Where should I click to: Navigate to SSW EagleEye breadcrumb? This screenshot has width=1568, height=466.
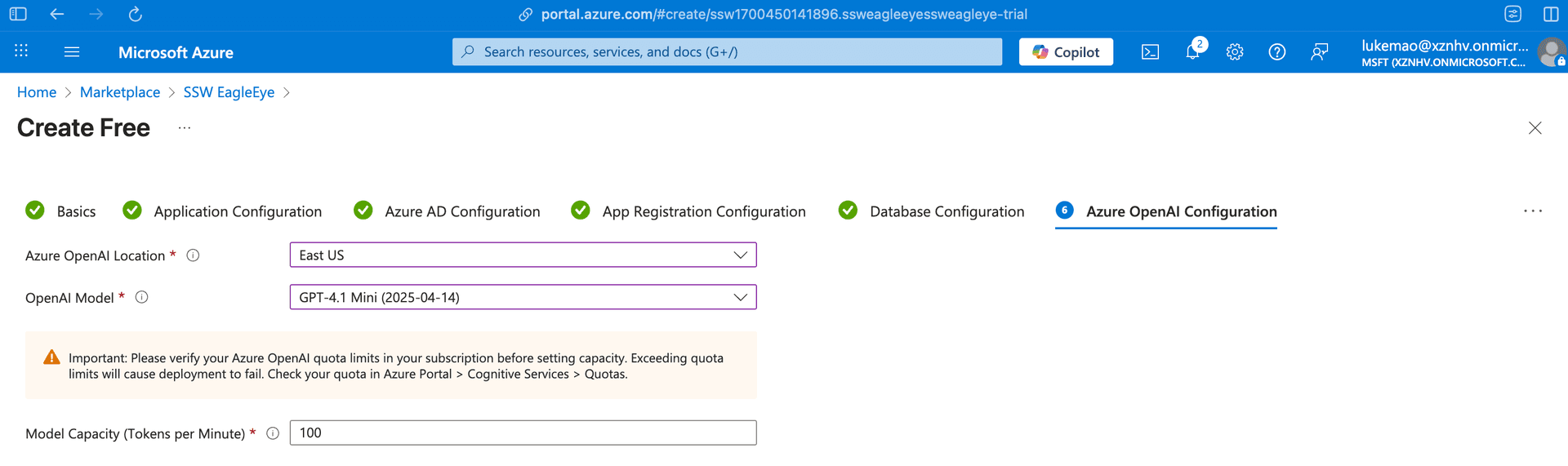point(229,92)
